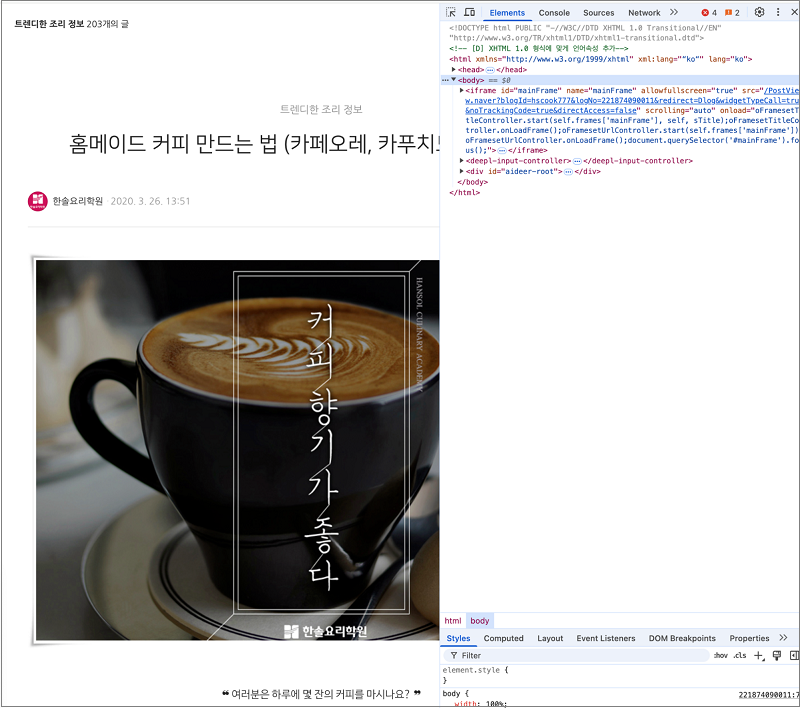Image resolution: width=800 pixels, height=708 pixels.
Task: Select the html breadcrumb item
Action: [x=453, y=621]
